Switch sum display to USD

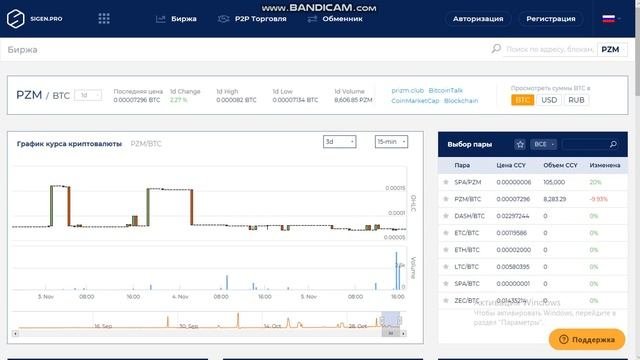[549, 100]
